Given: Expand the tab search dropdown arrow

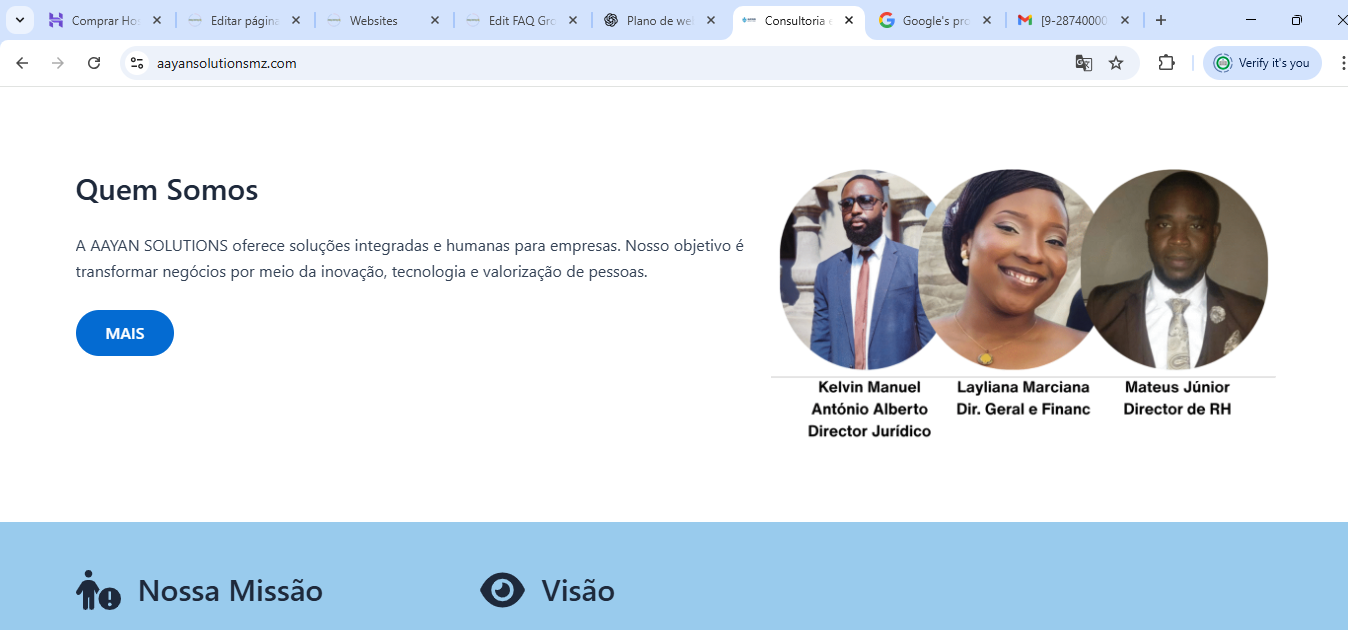Looking at the screenshot, I should click(19, 20).
